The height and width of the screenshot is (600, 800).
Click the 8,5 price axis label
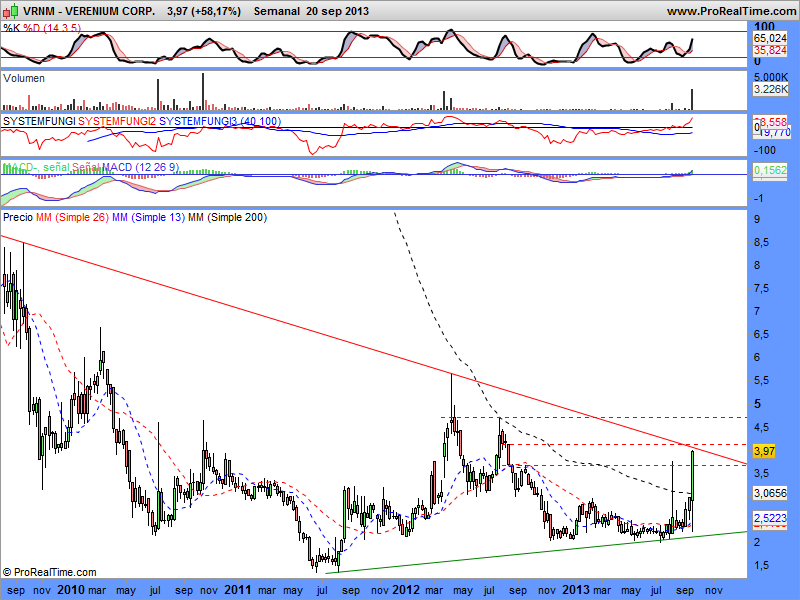(762, 242)
